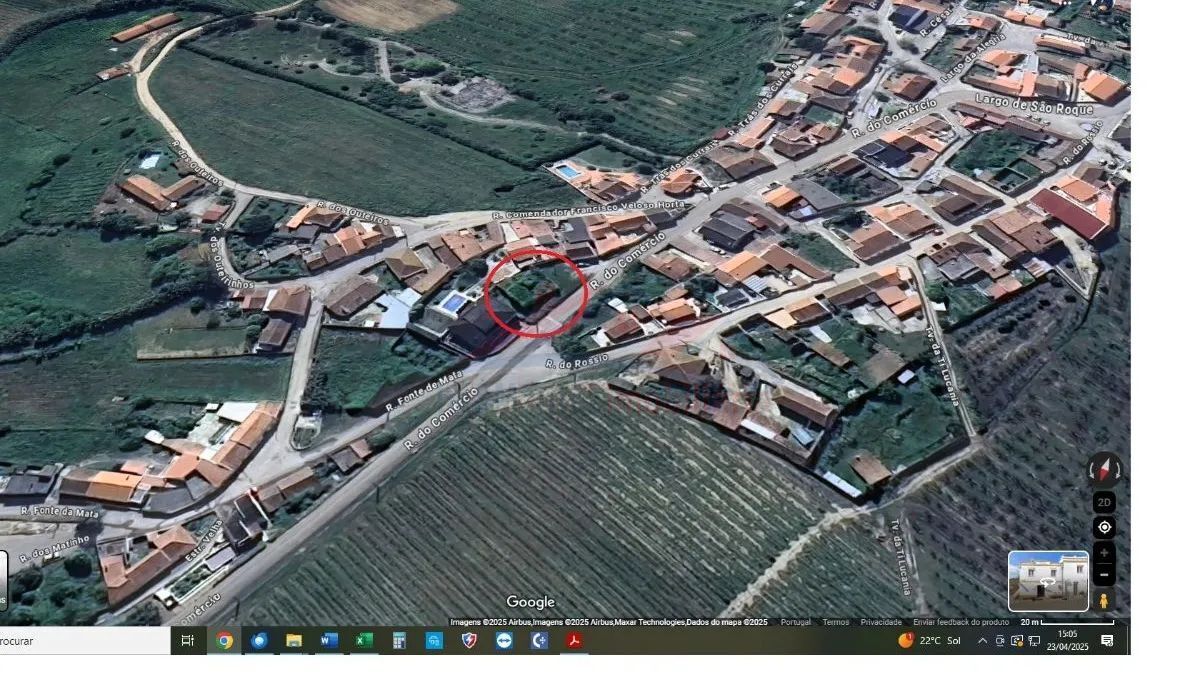The height and width of the screenshot is (675, 1200).
Task: Open the notification center icon
Action: [x=1107, y=641]
